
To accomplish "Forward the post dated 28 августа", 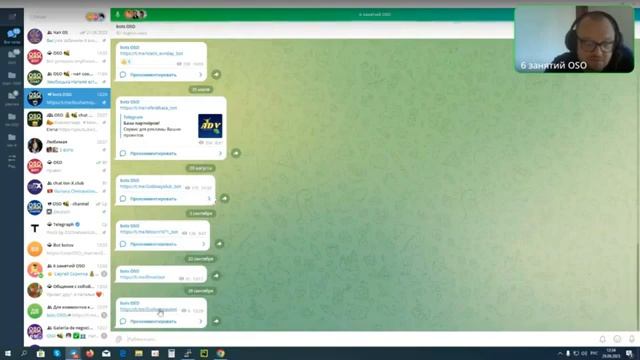I will tap(224, 198).
